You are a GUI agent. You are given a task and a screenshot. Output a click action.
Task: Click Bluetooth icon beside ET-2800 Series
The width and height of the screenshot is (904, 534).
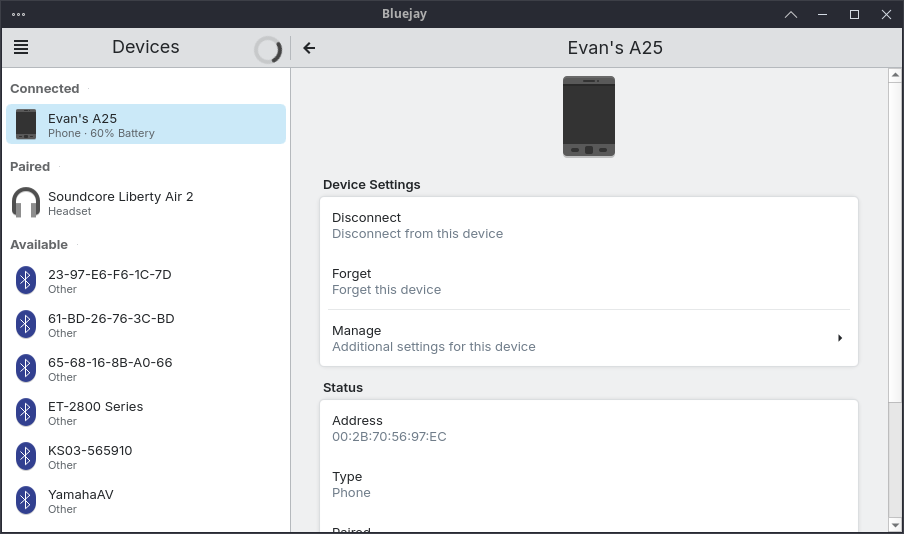(x=26, y=413)
